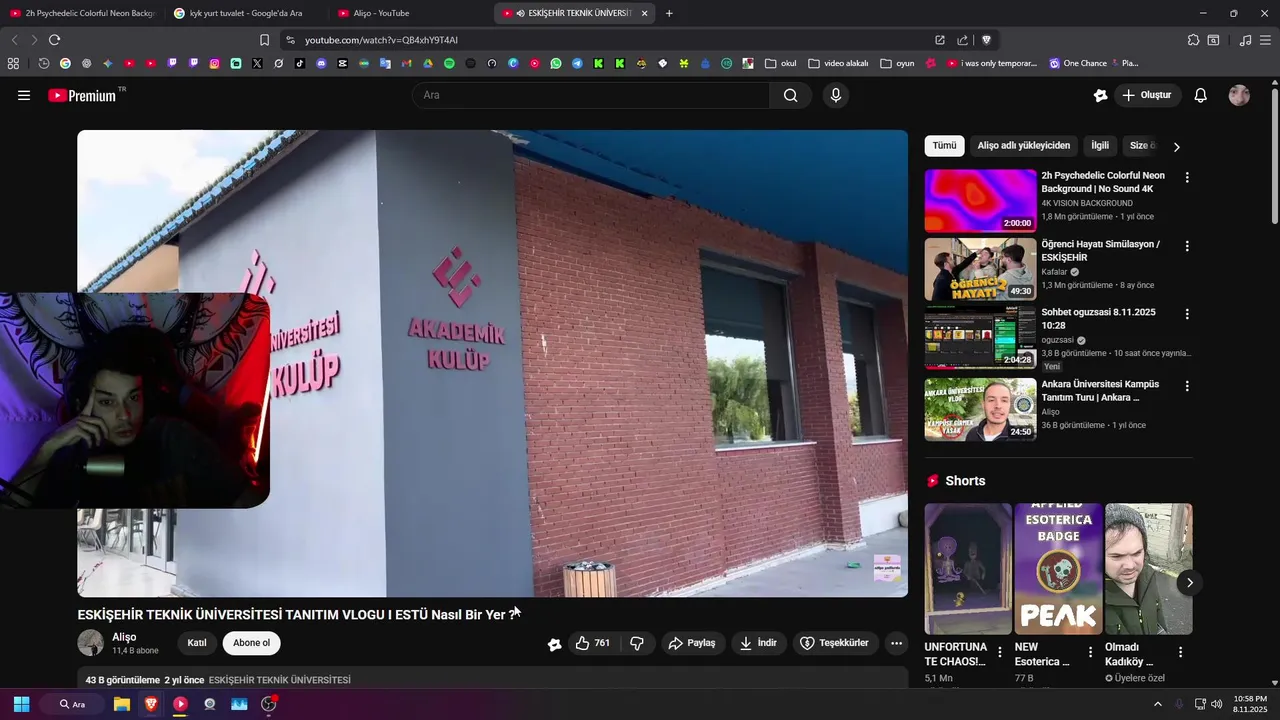
Task: Start voice search with the microphone icon
Action: tap(836, 95)
